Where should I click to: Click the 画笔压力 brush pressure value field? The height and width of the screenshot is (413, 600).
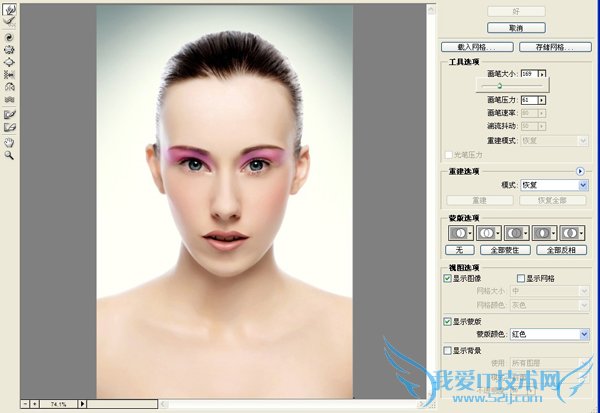pyautogui.click(x=529, y=100)
